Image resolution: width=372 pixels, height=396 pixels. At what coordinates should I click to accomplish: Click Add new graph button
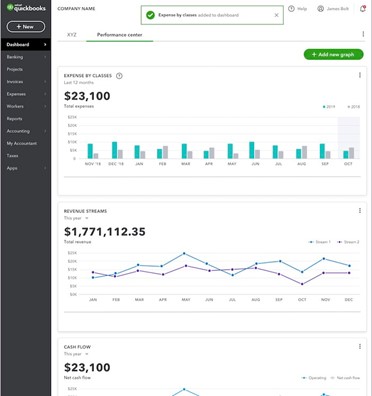coord(333,54)
